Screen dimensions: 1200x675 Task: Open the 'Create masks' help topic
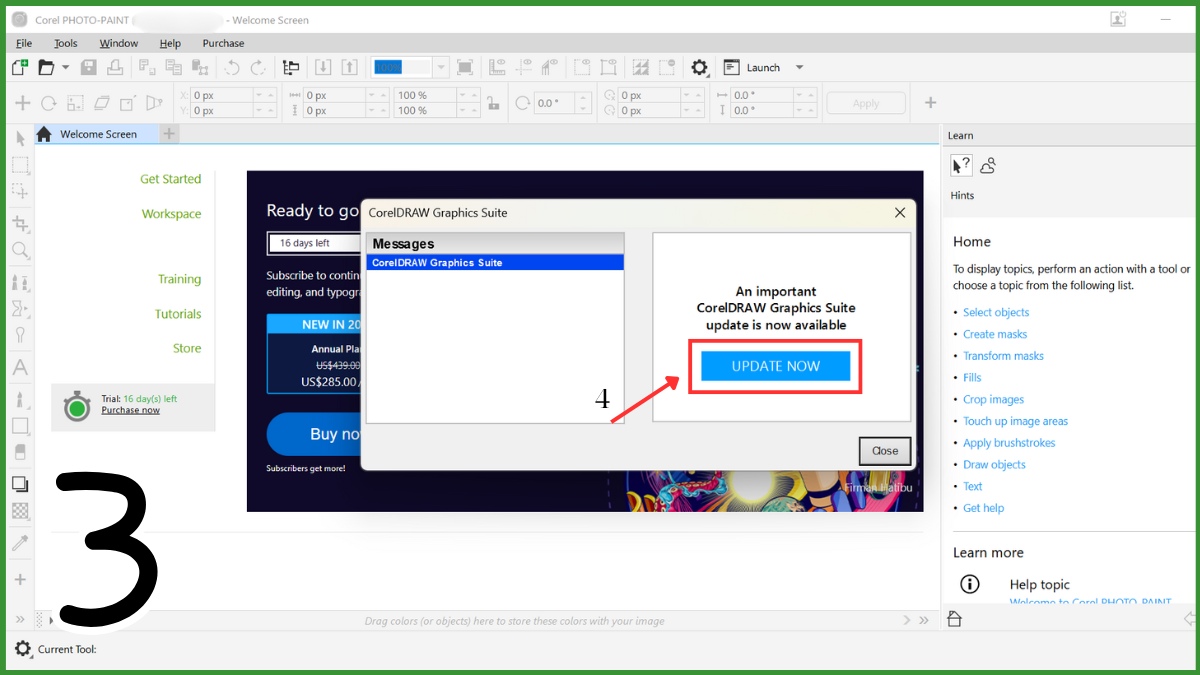click(x=995, y=334)
